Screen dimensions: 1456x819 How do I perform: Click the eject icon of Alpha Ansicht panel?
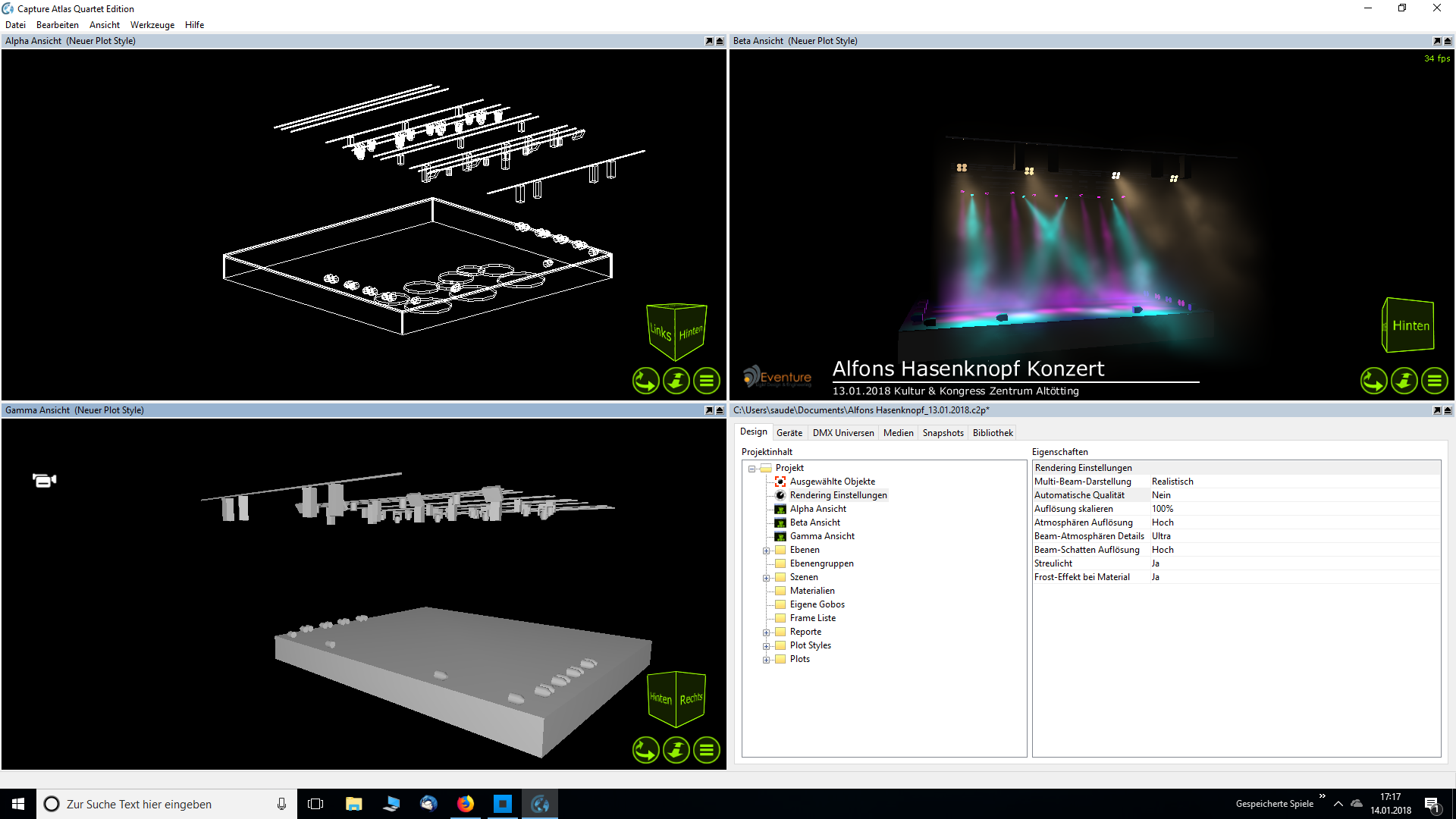[720, 41]
